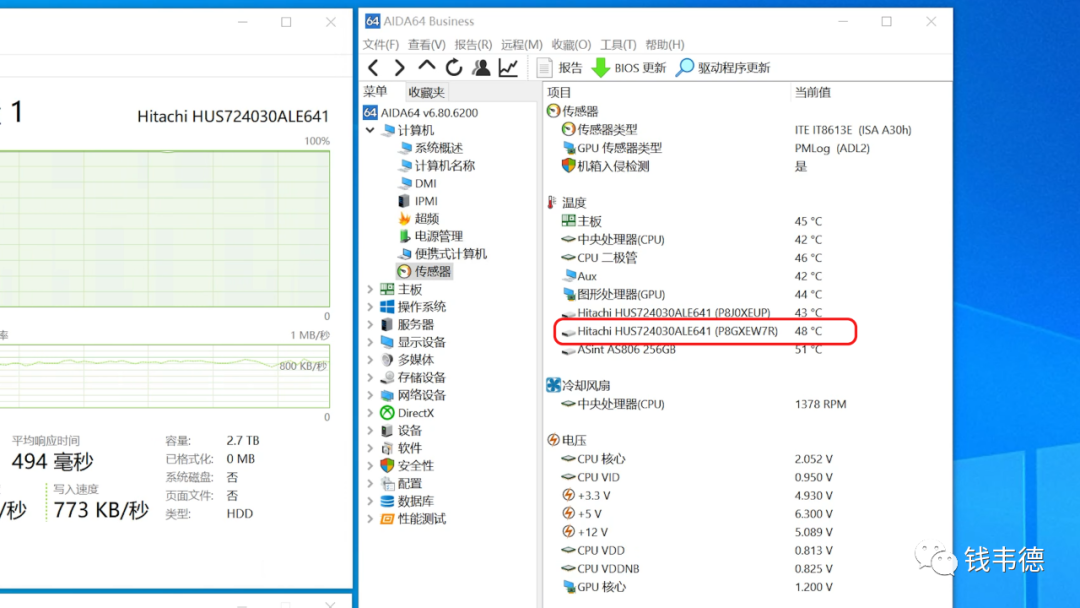
Task: Select 便携式计算机 in the tree
Action: (x=443, y=254)
